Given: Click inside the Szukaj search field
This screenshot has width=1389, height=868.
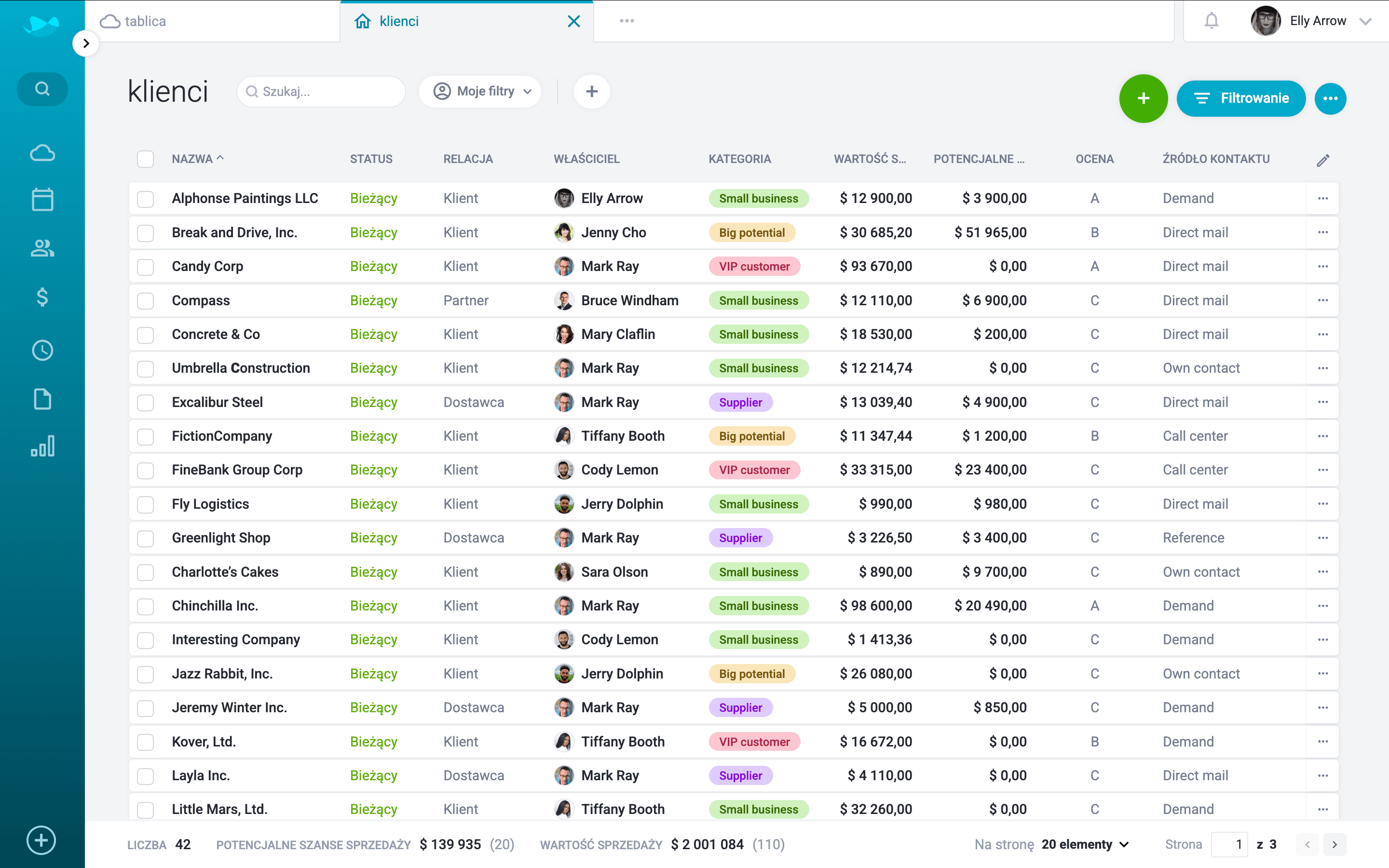Looking at the screenshot, I should (x=321, y=91).
